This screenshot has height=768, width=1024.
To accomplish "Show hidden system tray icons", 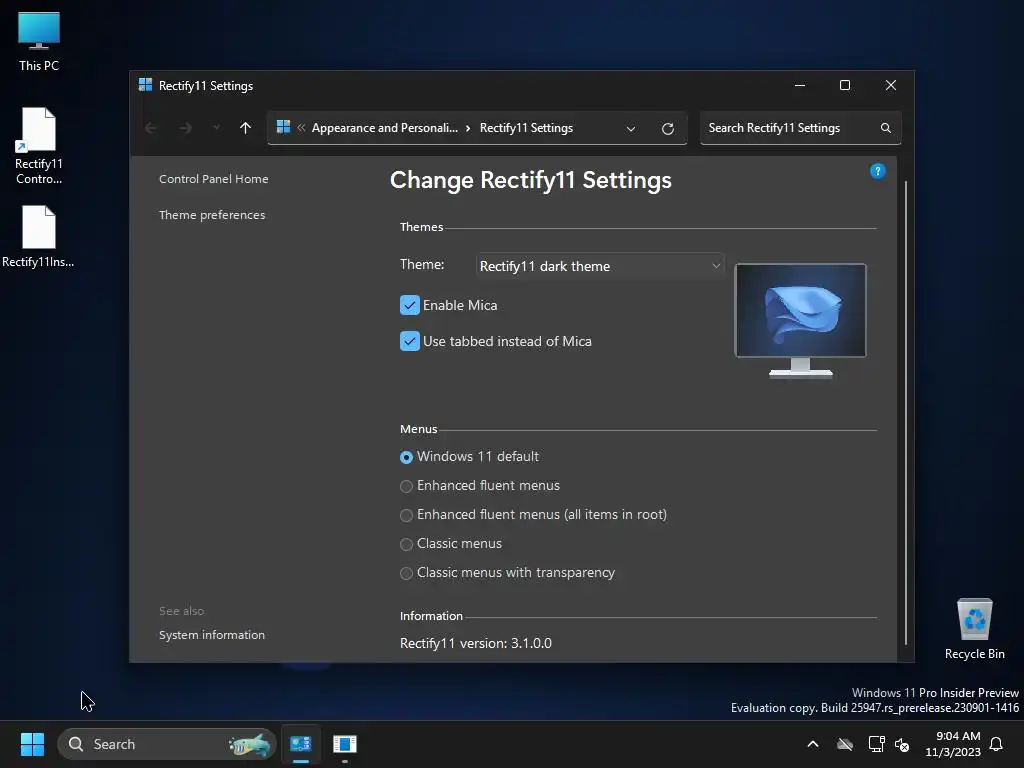I will (x=813, y=744).
